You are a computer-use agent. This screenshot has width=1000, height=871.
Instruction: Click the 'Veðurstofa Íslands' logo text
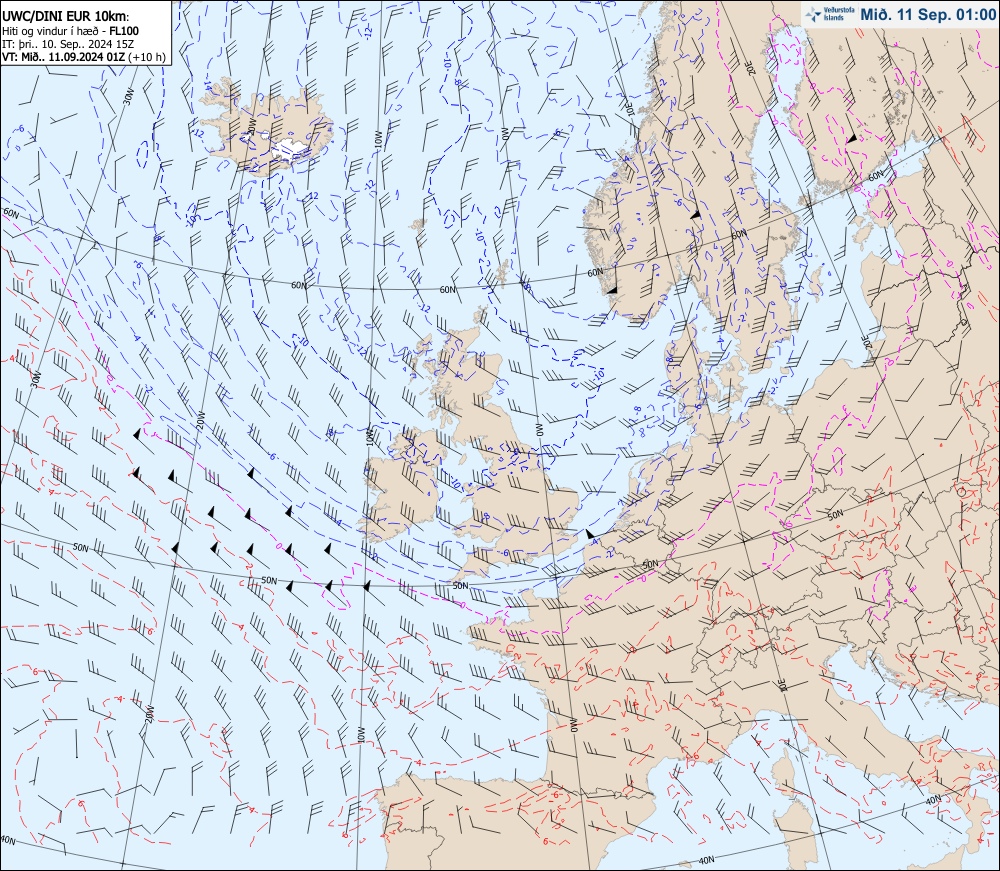pyautogui.click(x=839, y=14)
